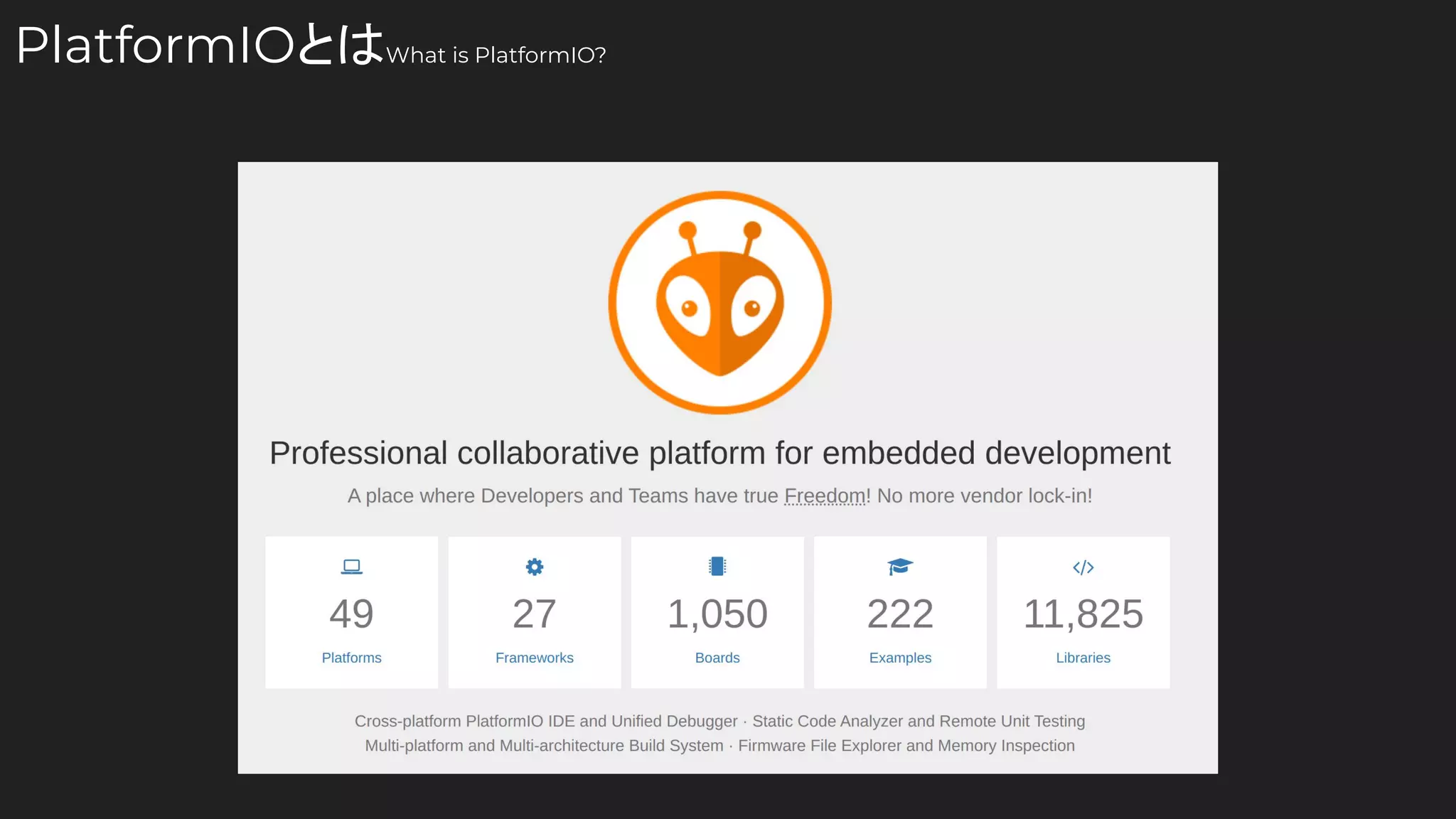Viewport: 1456px width, 819px height.
Task: Open the Examples link
Action: (x=900, y=658)
